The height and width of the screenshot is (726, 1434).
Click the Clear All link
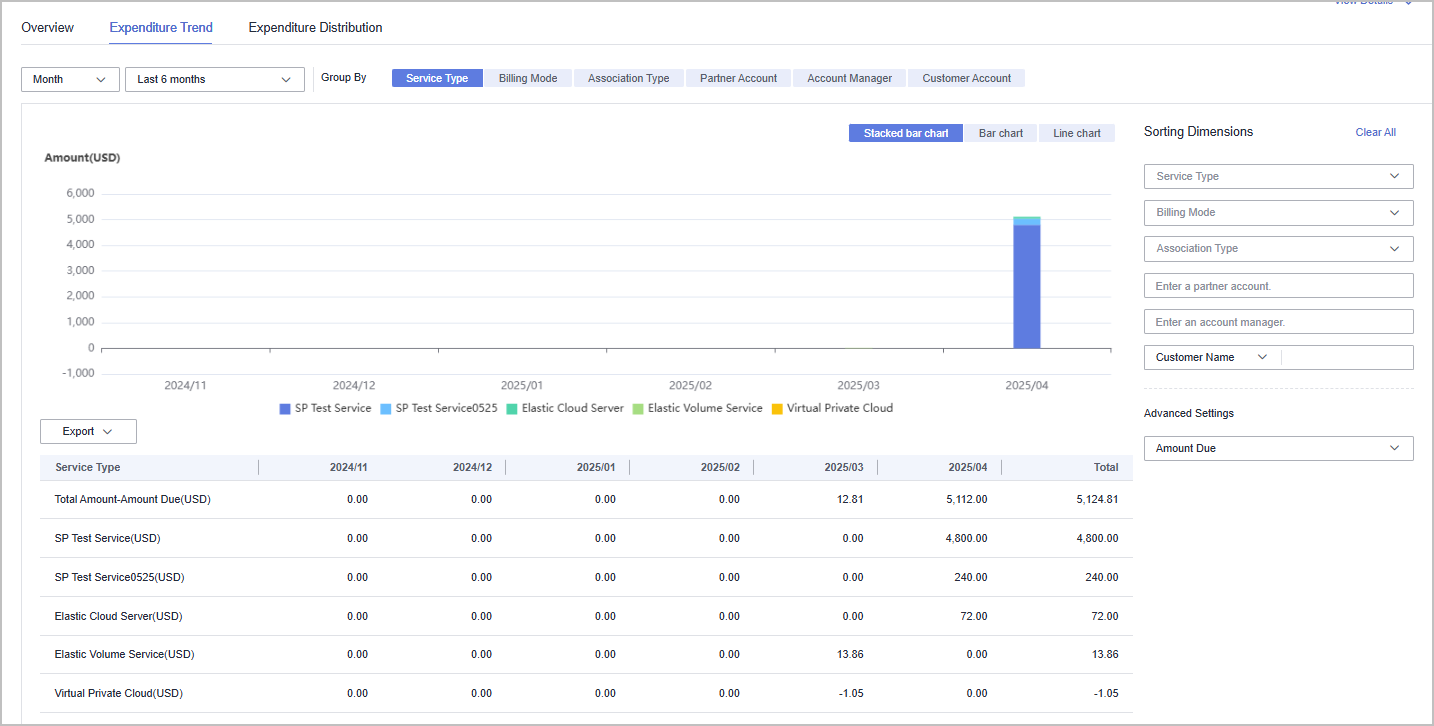pyautogui.click(x=1375, y=132)
